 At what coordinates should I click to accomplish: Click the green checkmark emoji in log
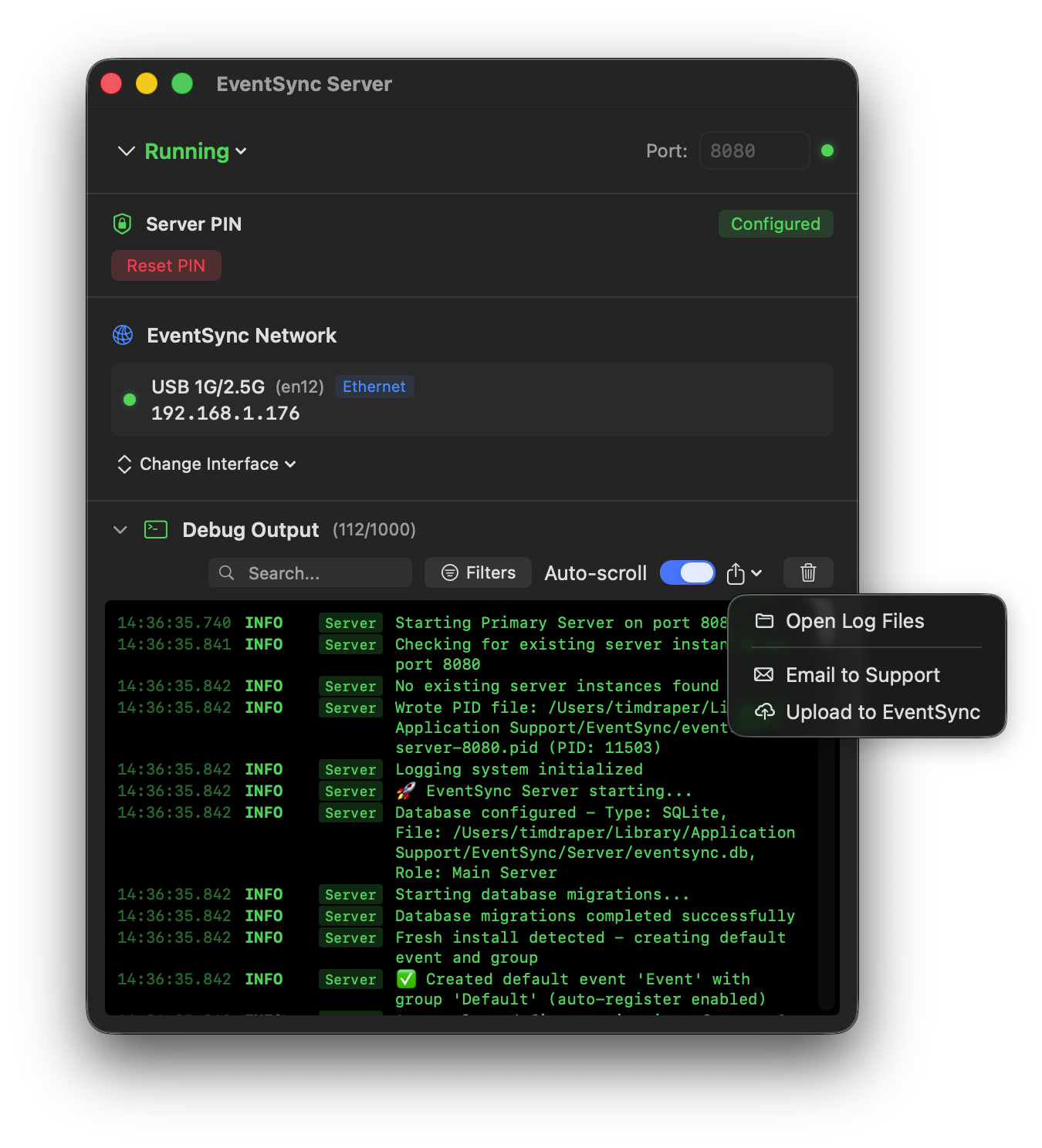[x=406, y=979]
